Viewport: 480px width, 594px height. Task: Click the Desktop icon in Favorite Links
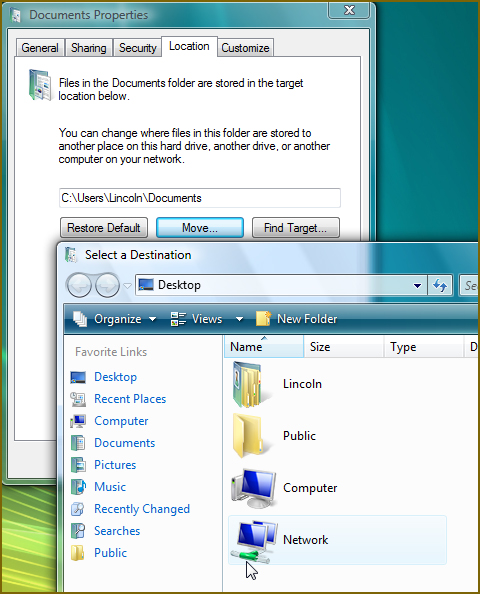click(78, 377)
